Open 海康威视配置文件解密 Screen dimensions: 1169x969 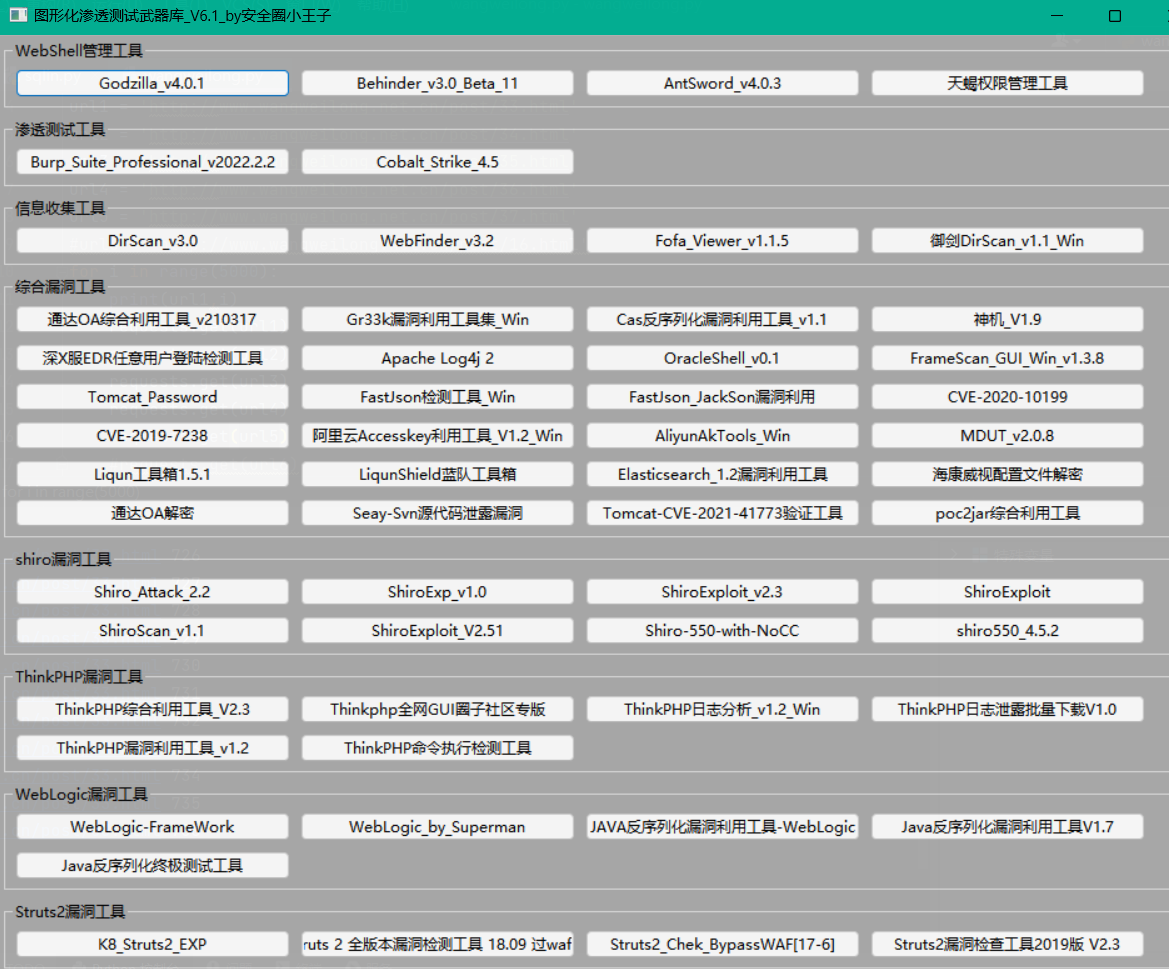[x=1007, y=474]
